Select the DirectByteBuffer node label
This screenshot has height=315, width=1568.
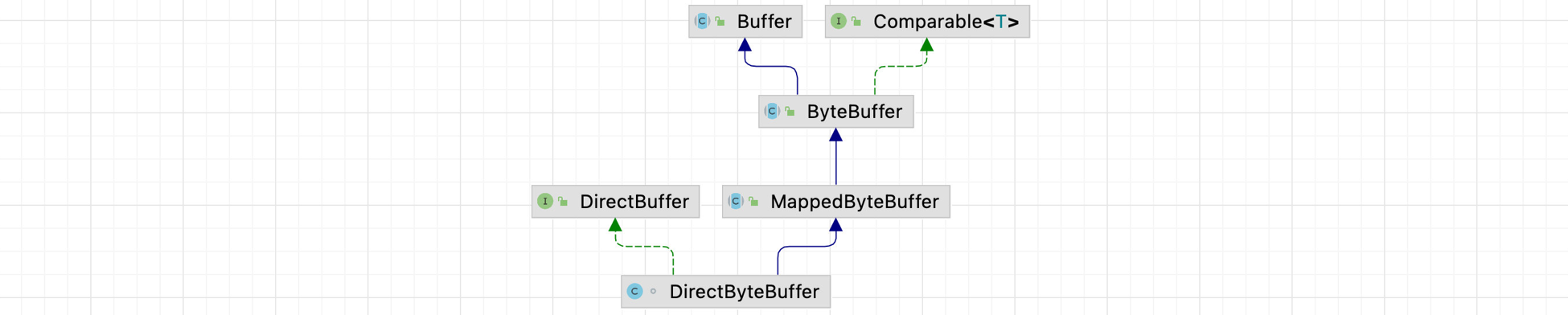(745, 292)
